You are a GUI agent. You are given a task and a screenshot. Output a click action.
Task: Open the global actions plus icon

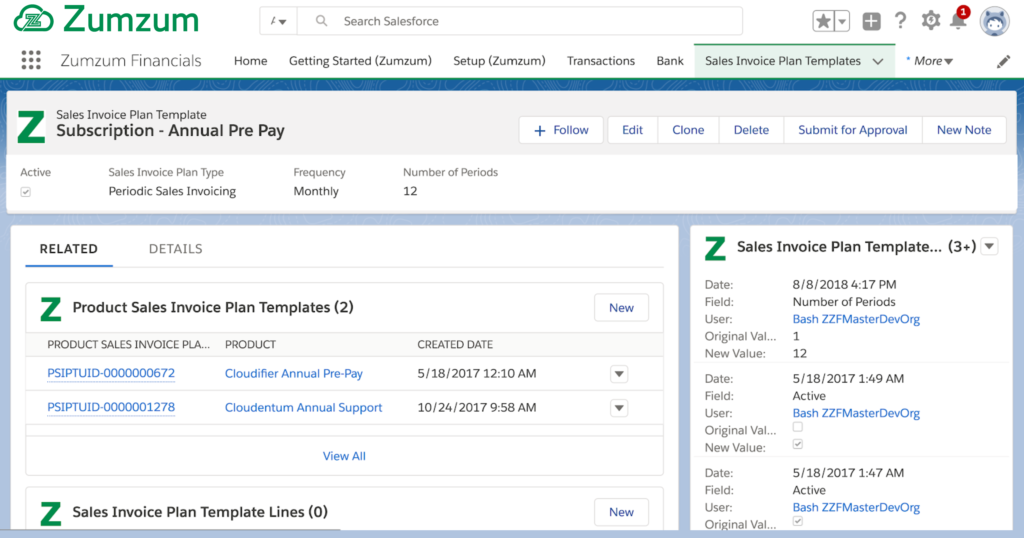point(871,22)
